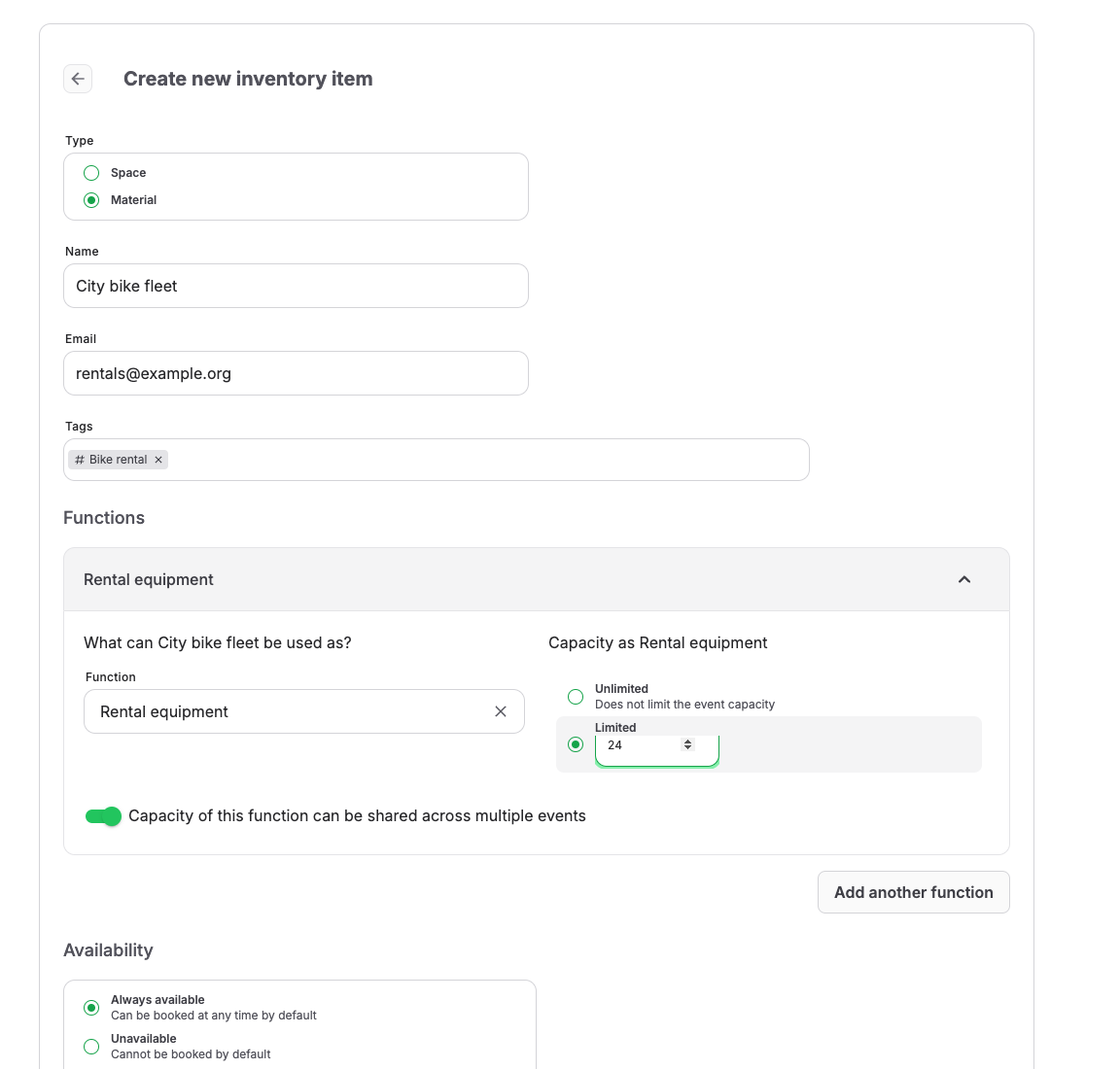
Task: Click the Functions section heading
Action: [x=104, y=518]
